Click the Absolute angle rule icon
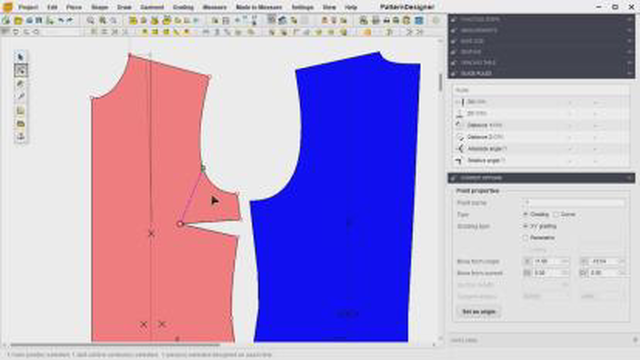The image size is (640, 360). 460,149
